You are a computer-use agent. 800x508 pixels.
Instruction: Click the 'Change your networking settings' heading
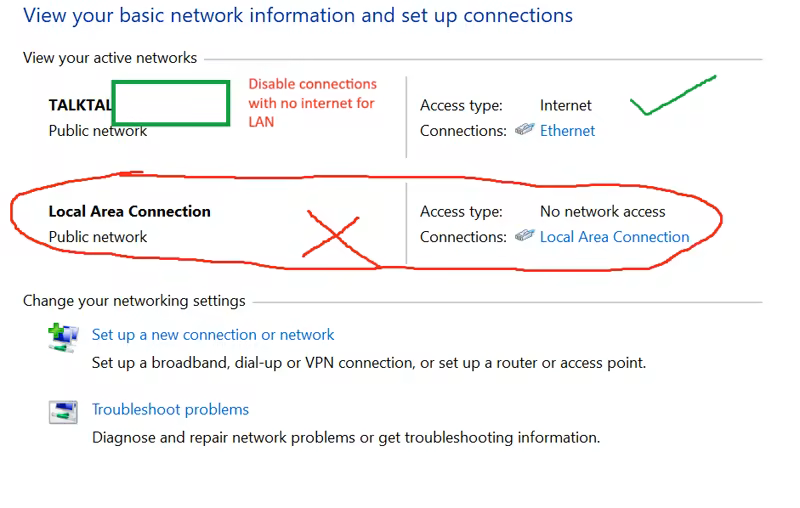(134, 300)
